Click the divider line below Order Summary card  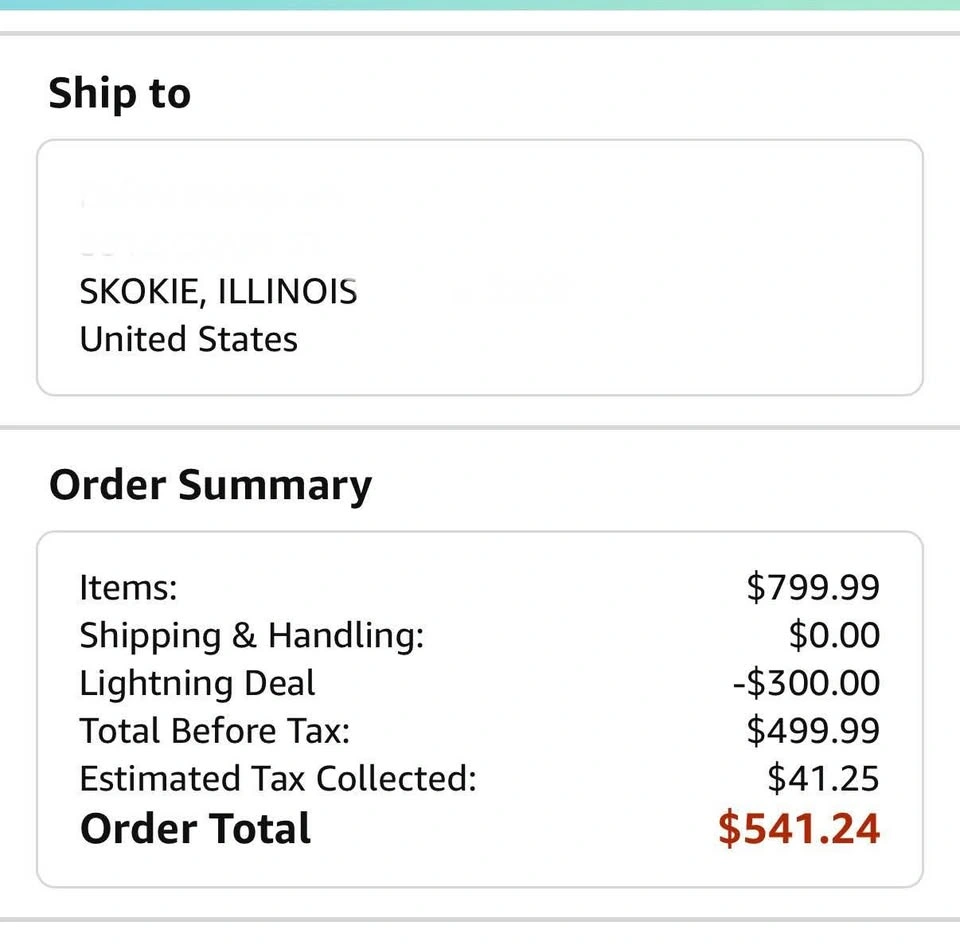click(x=480, y=919)
